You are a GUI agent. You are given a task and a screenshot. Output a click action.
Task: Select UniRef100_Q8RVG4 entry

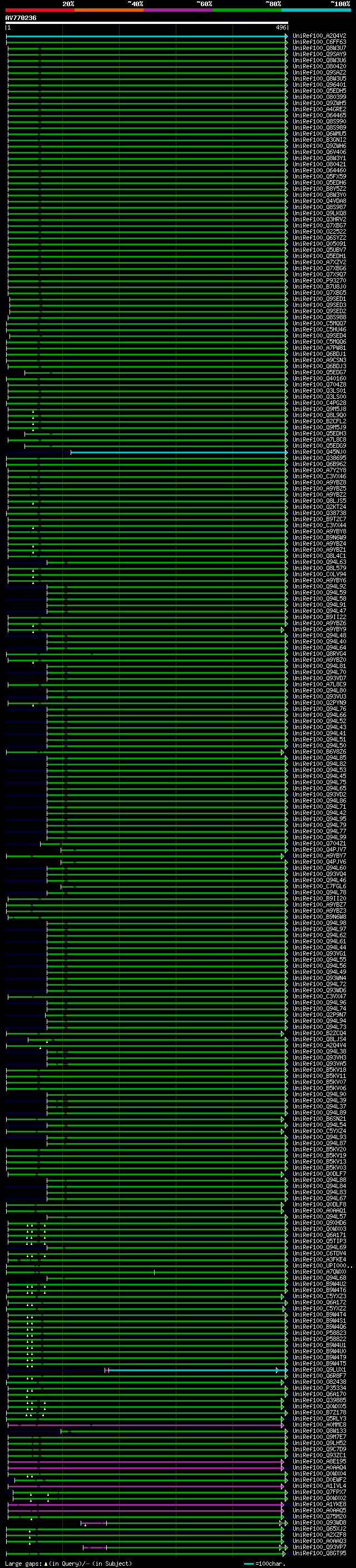click(x=319, y=654)
